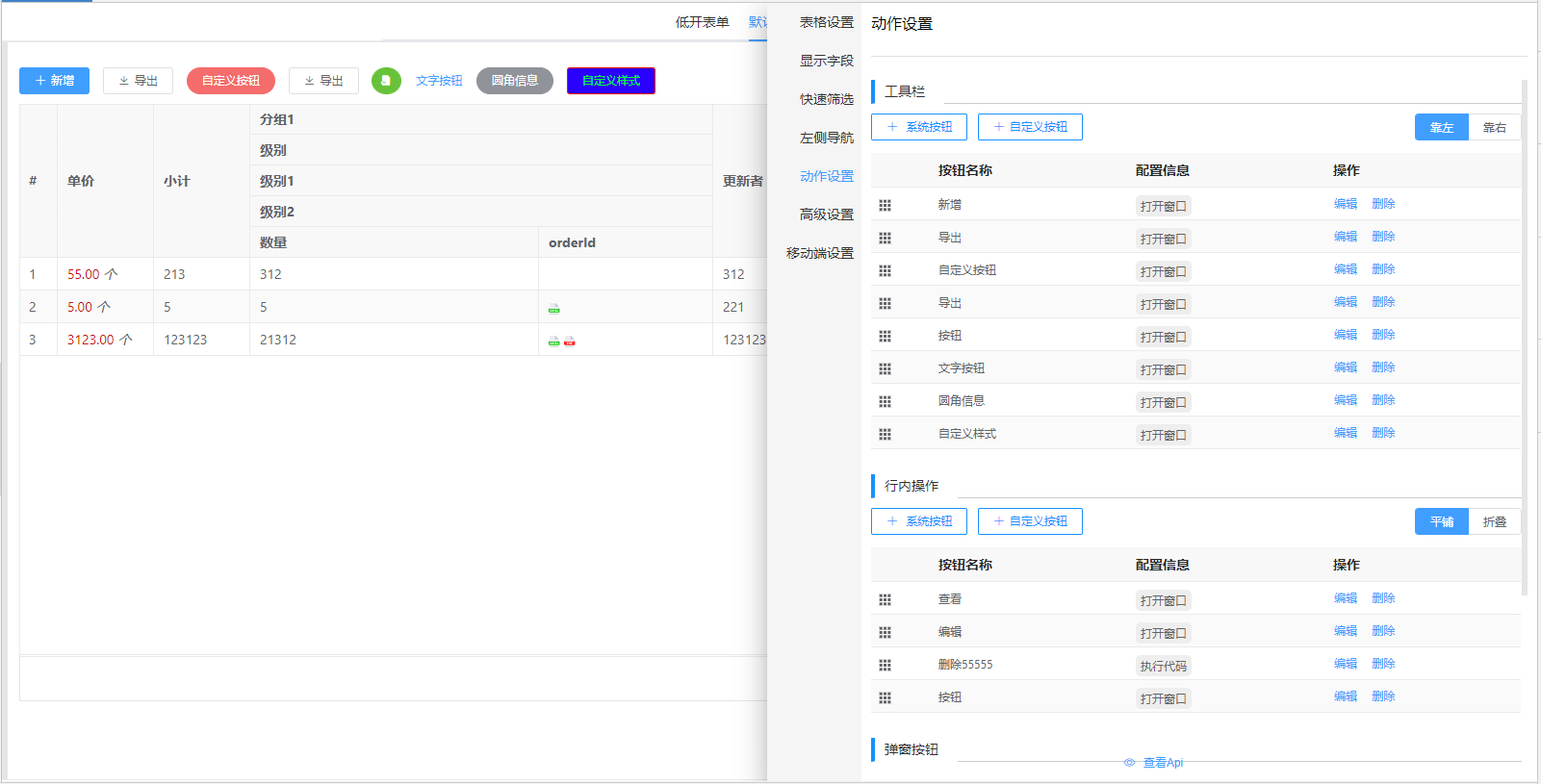
Task: Select 平铺 layout for row actions
Action: tap(1441, 521)
